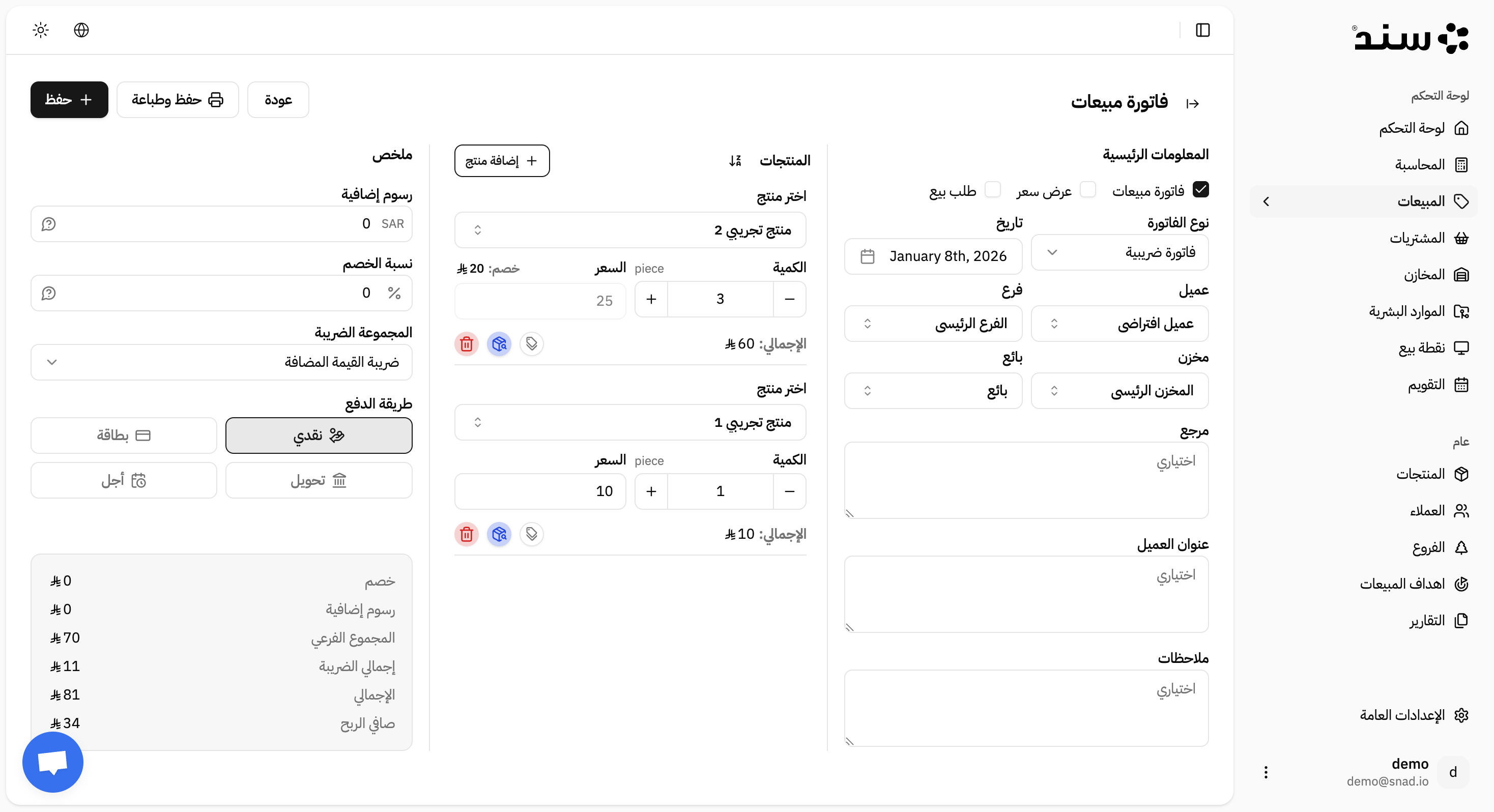Delete منتج تجريبي 2 using its trash icon
Viewport: 1494px width, 812px height.
[x=466, y=343]
